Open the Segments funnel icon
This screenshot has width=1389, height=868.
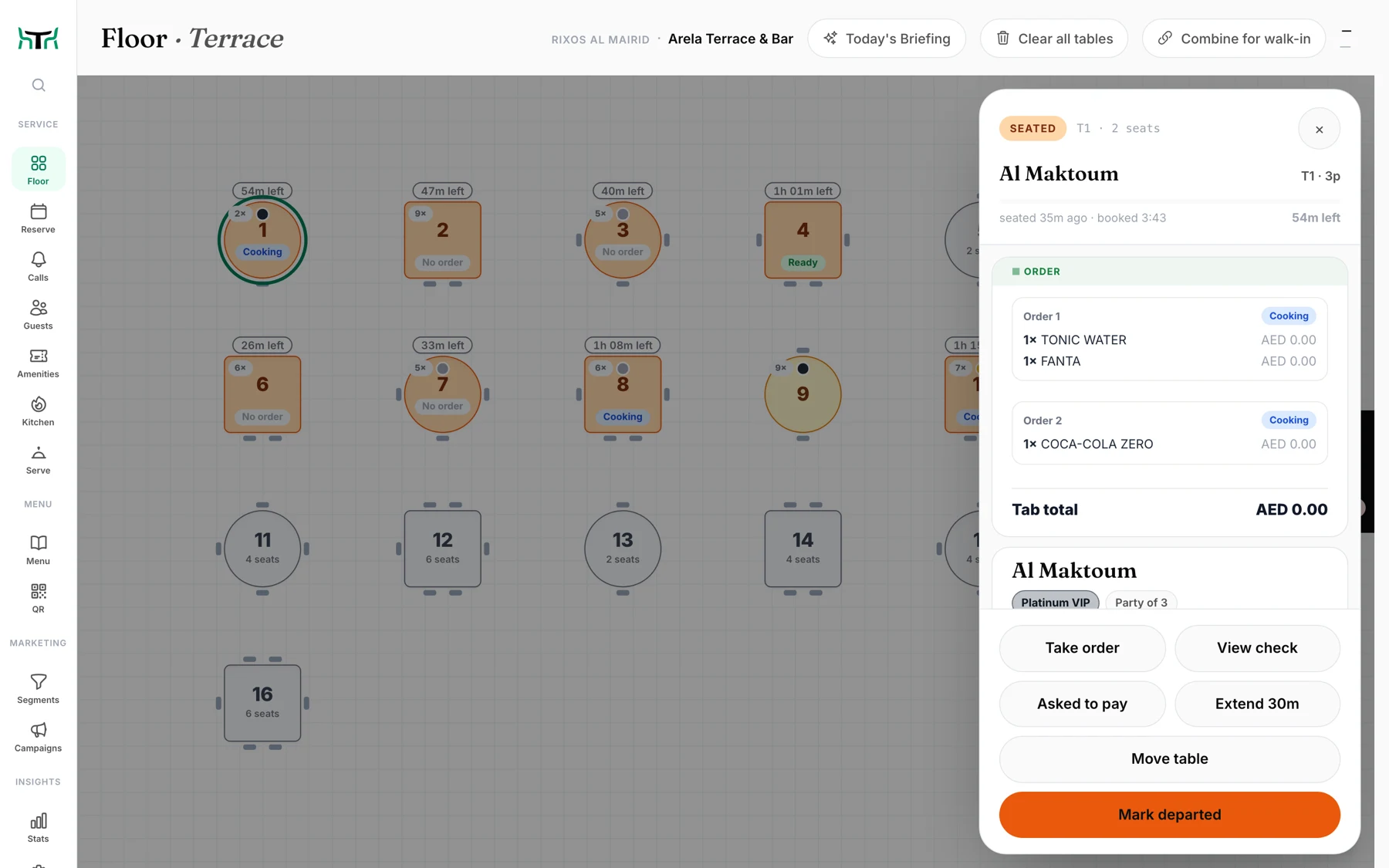pyautogui.click(x=38, y=682)
